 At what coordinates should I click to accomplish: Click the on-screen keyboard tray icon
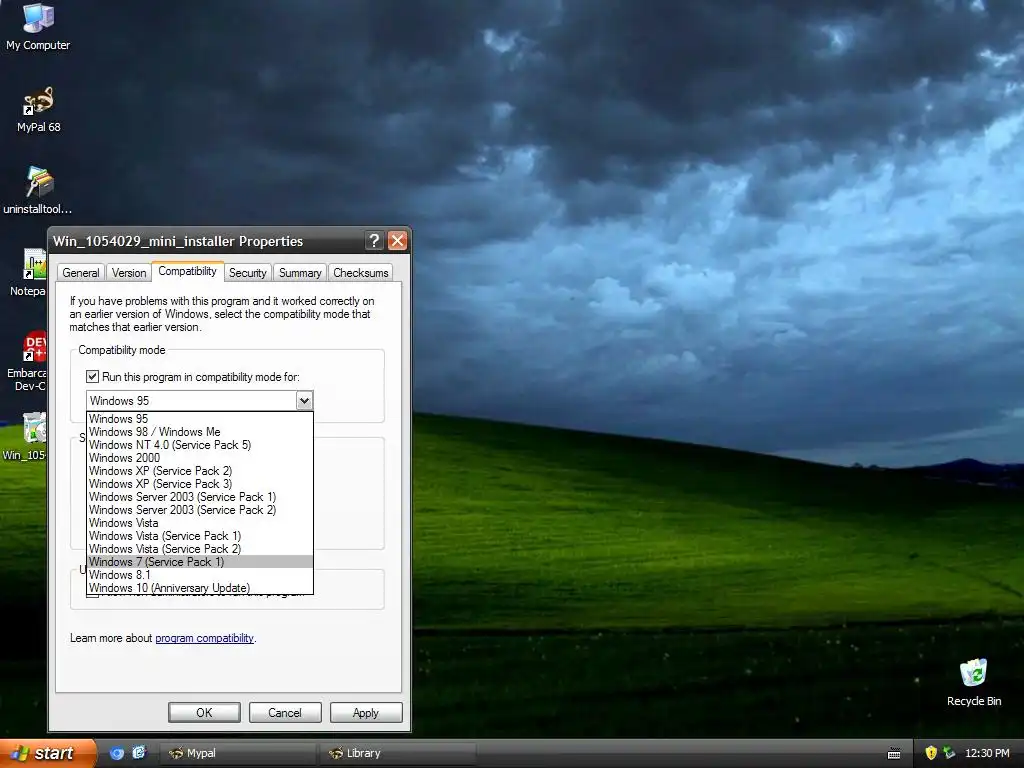[894, 754]
